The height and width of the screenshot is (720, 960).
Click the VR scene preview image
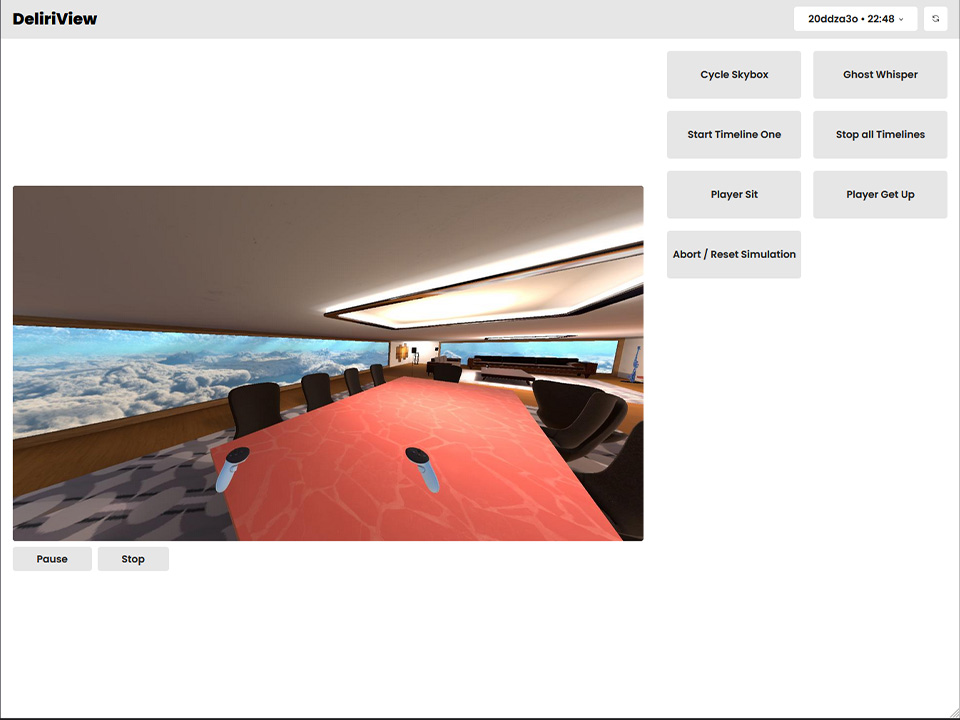pos(328,363)
